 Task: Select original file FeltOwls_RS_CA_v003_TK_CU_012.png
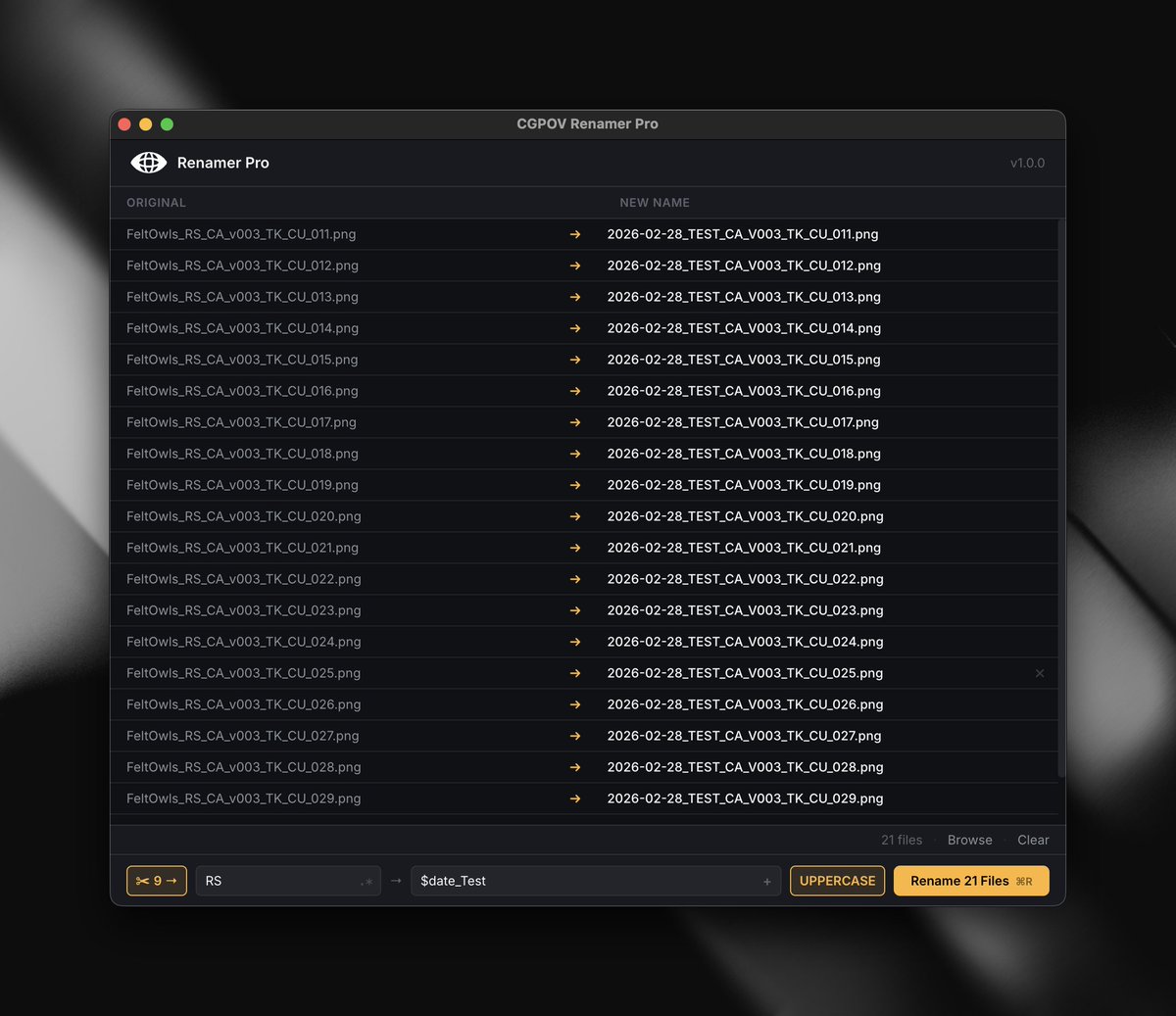[242, 266]
